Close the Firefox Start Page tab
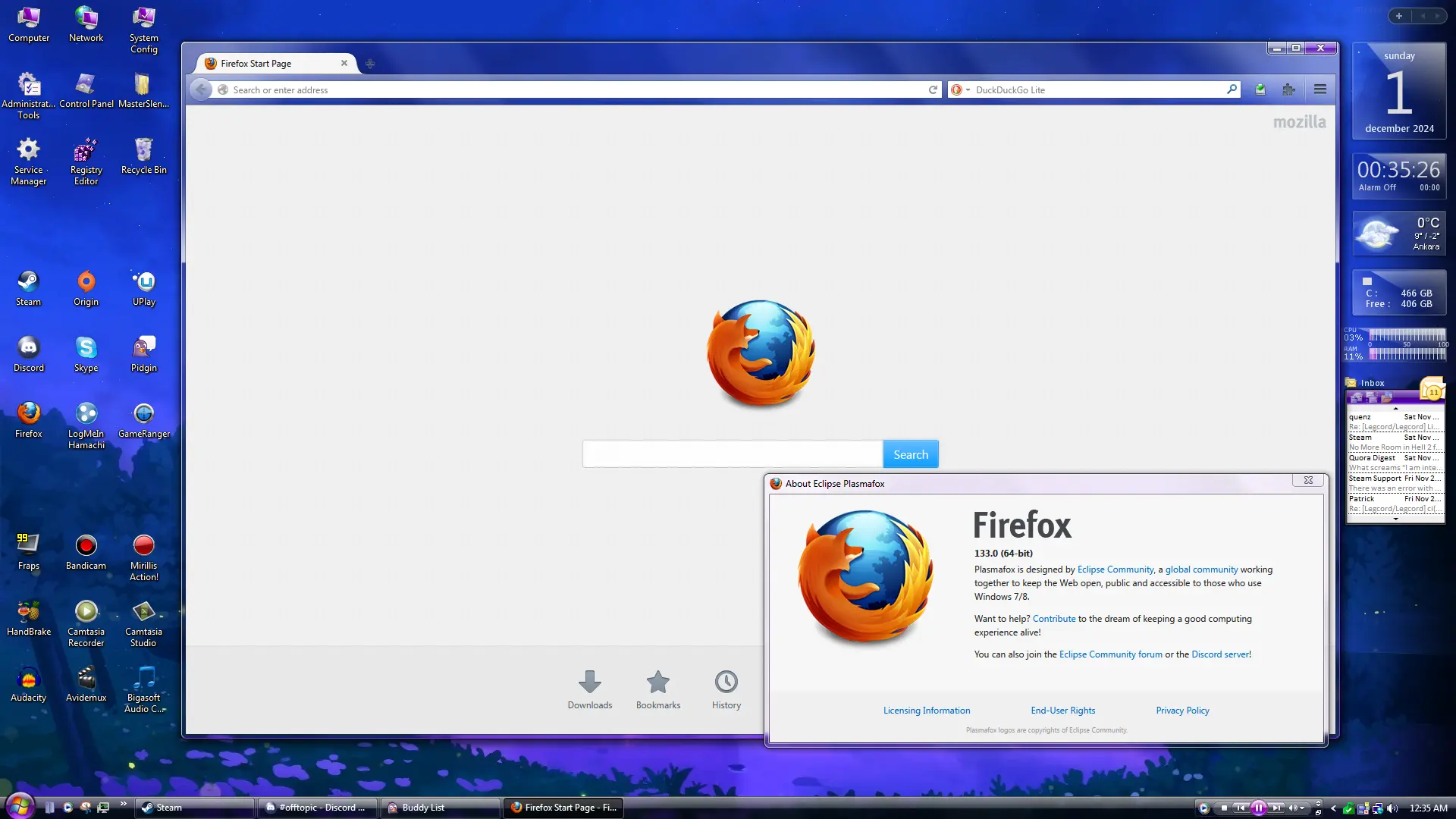Viewport: 1456px width, 819px height. coord(344,63)
